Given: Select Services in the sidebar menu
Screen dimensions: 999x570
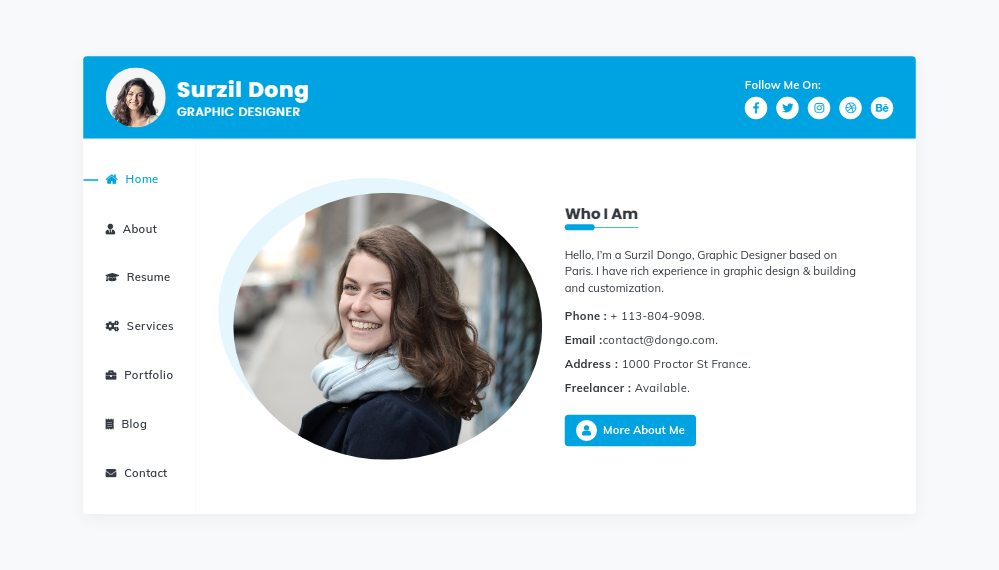Looking at the screenshot, I should (150, 326).
